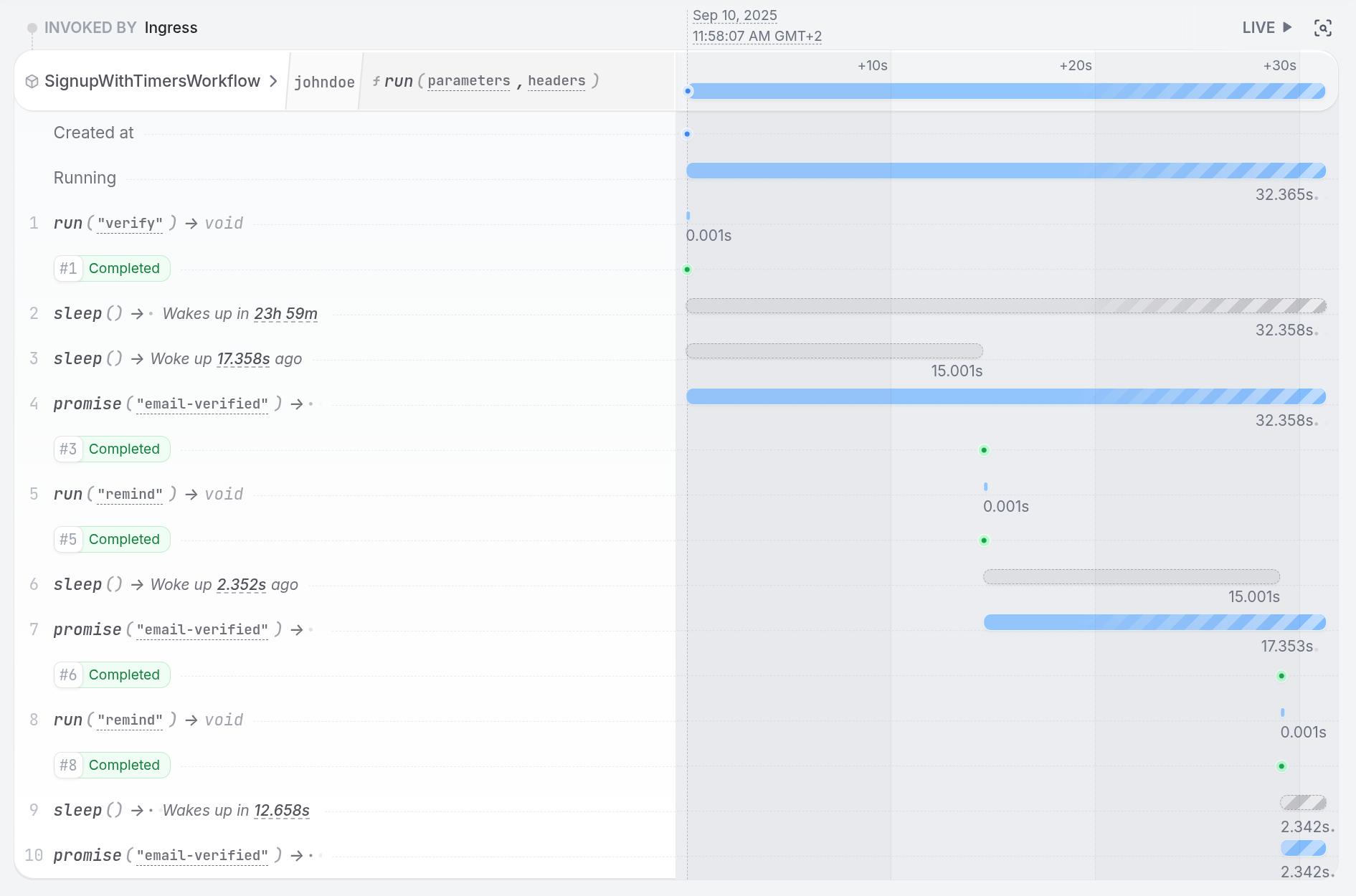
Task: Click the #5 Completed status badge
Action: tap(111, 539)
